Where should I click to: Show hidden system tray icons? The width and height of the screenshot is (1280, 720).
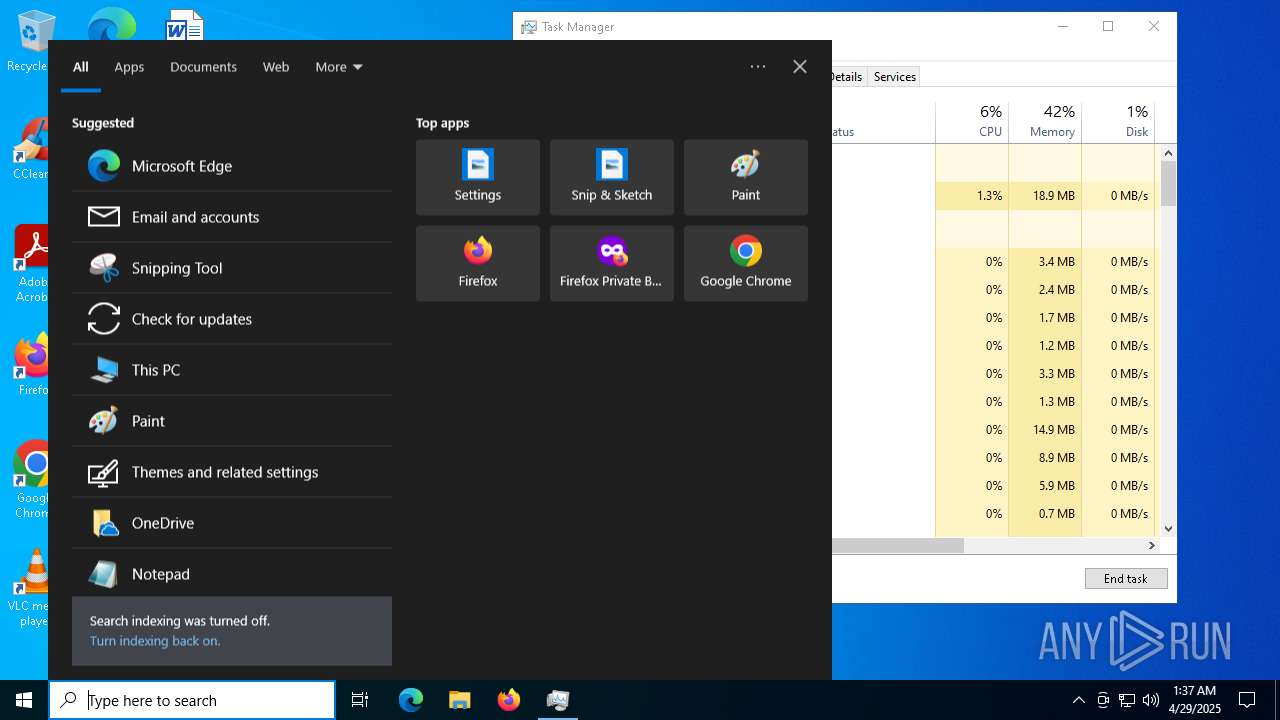tap(1078, 700)
